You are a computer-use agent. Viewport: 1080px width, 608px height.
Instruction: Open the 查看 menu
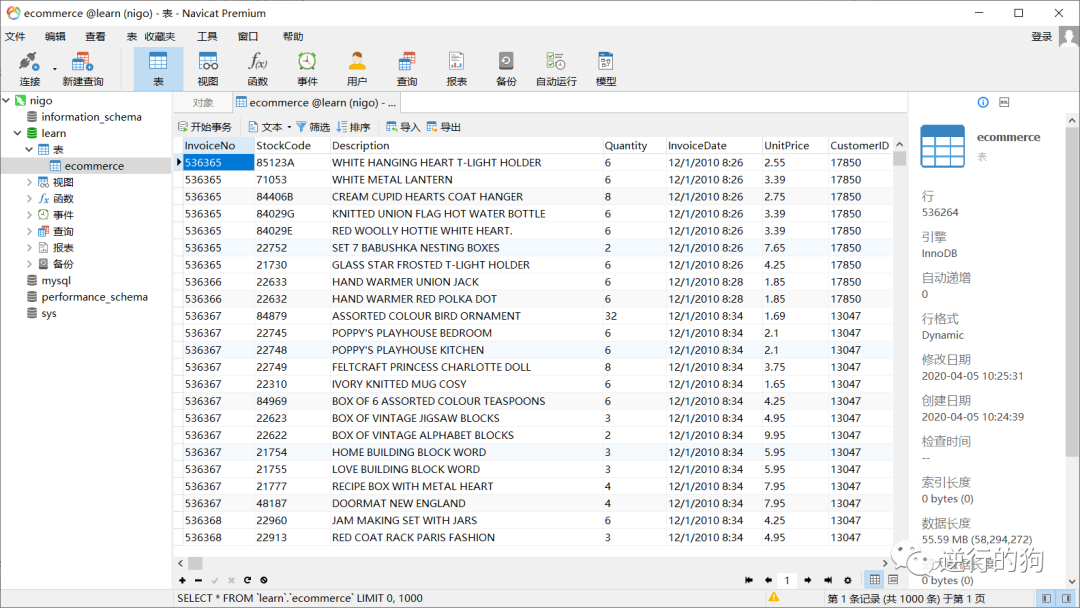(x=95, y=36)
